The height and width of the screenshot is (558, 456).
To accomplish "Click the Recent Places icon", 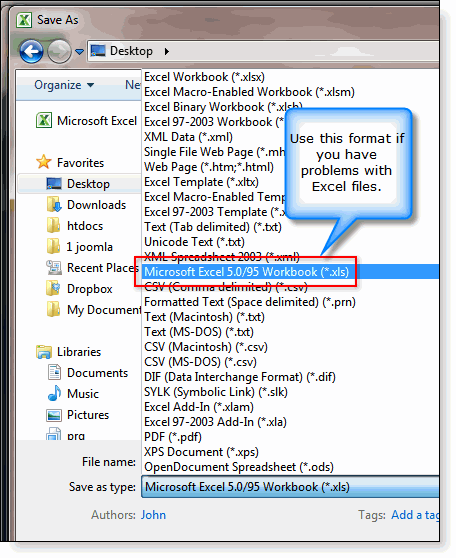I will [54, 268].
